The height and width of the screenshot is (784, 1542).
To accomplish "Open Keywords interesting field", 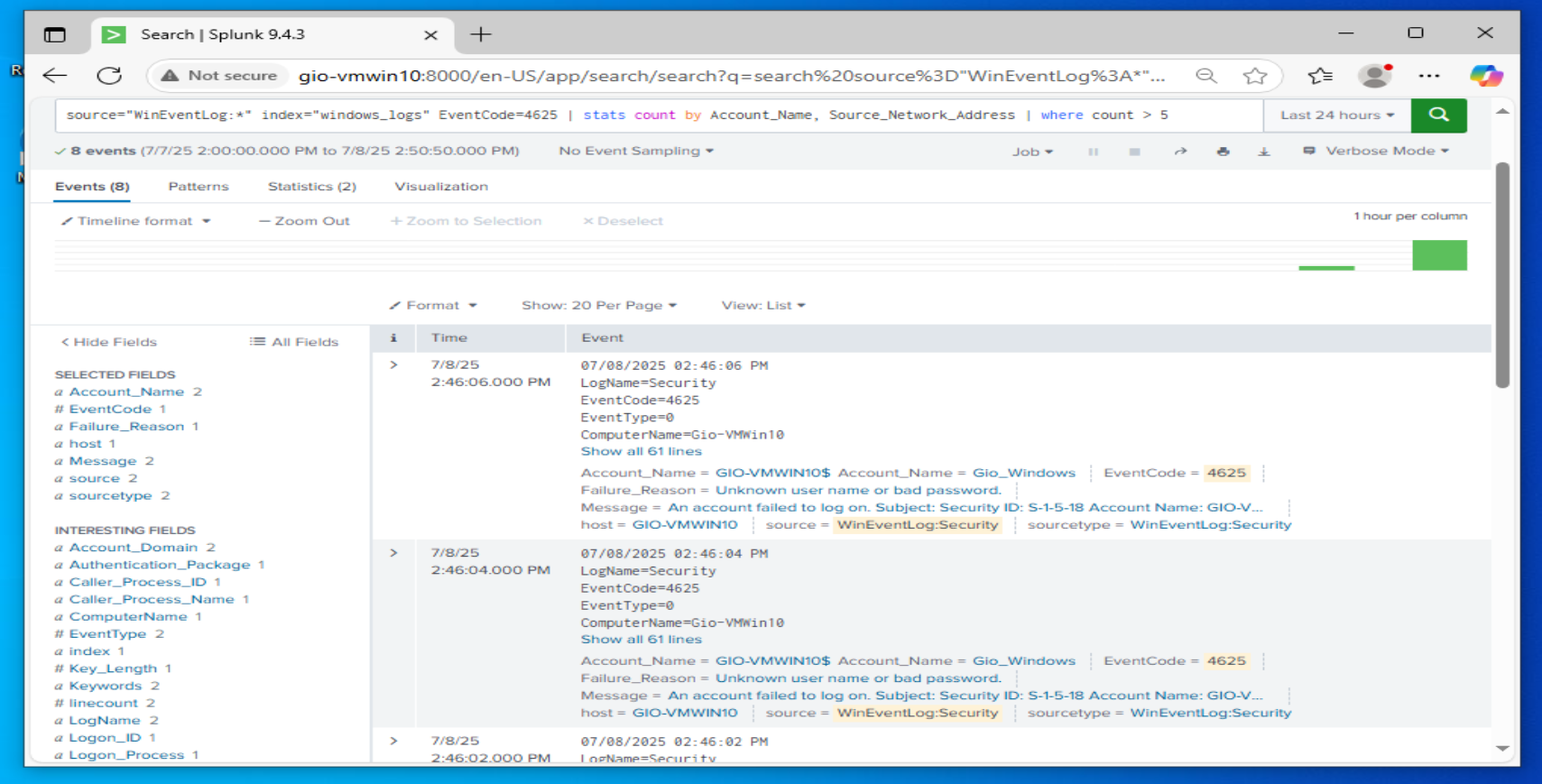I will [106, 686].
